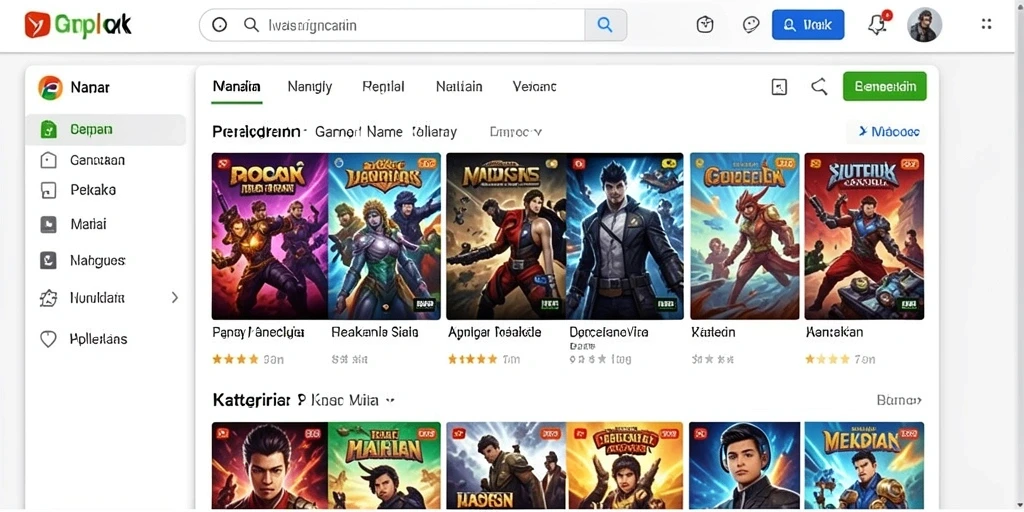The width and height of the screenshot is (1024, 512).
Task: Open the user profile avatar
Action: tap(925, 25)
